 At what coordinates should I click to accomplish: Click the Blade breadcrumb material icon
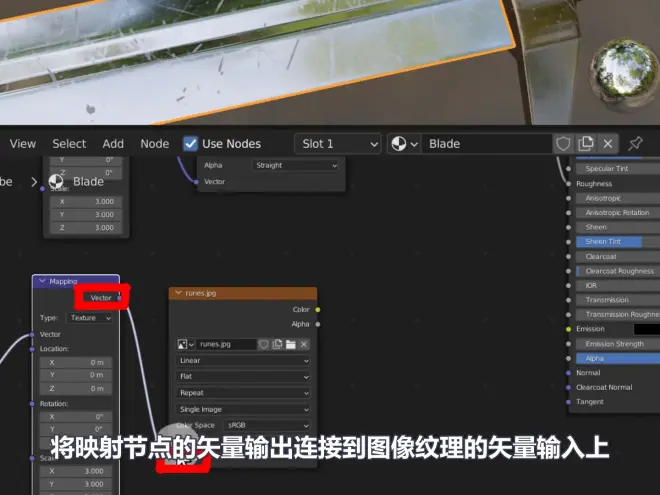(56, 181)
